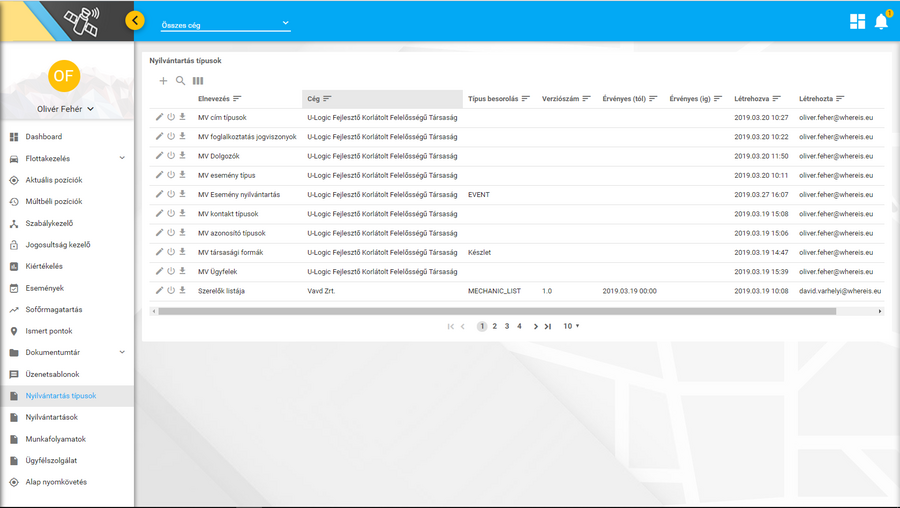Add a new record type with plus icon
The height and width of the screenshot is (508, 900).
point(164,81)
